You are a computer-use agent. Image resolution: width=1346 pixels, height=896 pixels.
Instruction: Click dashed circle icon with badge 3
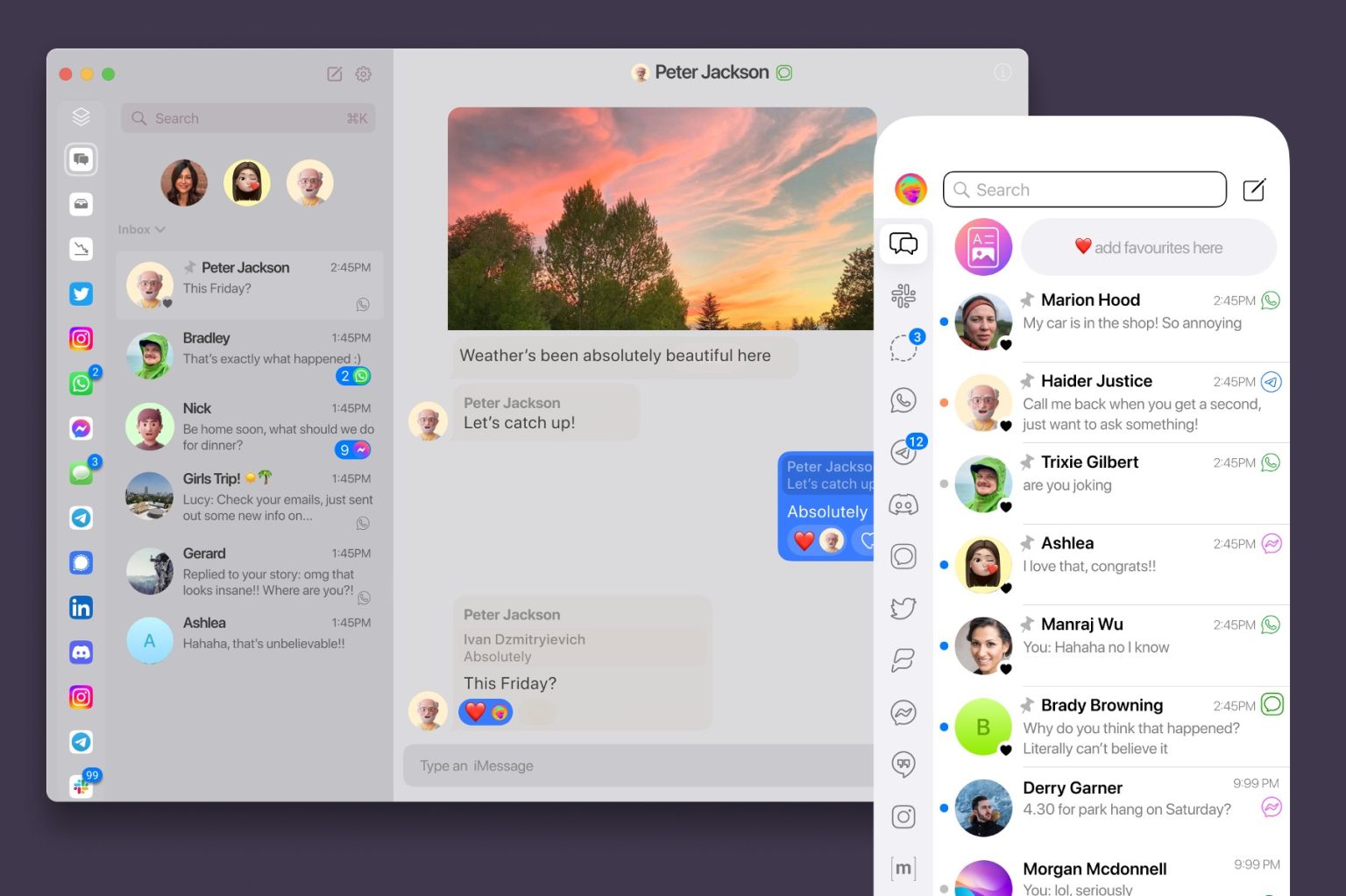[x=903, y=348]
